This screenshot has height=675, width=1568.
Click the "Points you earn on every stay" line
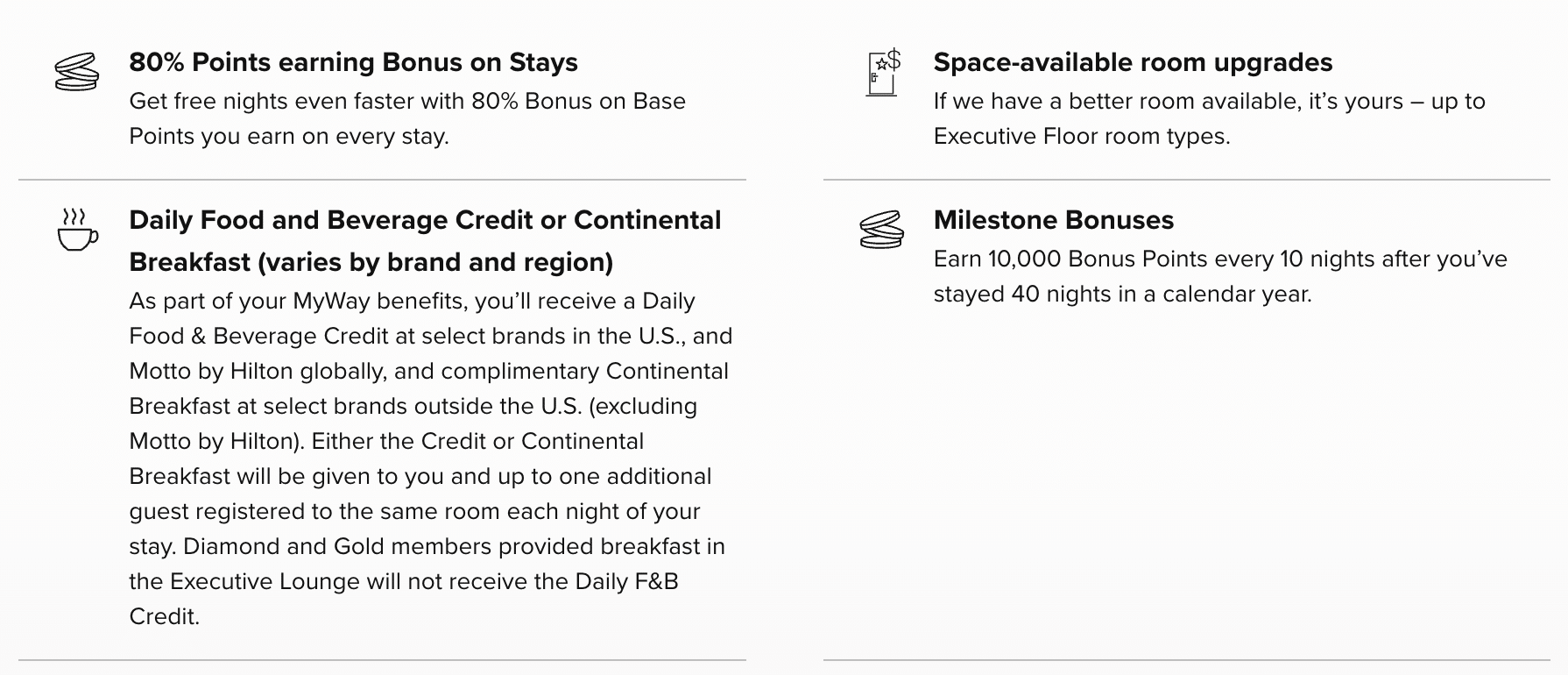click(x=288, y=136)
